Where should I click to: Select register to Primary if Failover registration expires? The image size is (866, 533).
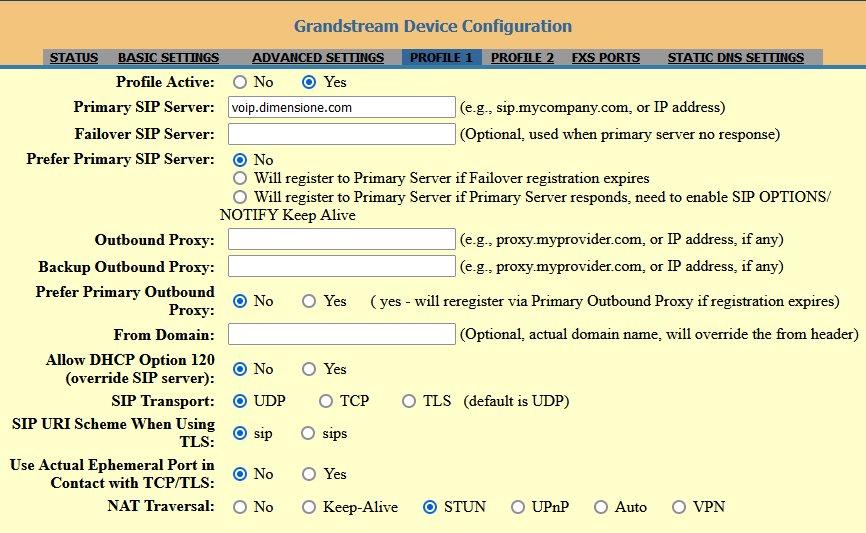coord(240,178)
